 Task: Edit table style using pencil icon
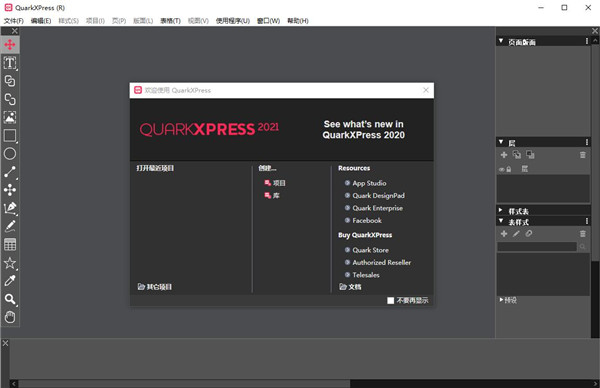pyautogui.click(x=516, y=234)
